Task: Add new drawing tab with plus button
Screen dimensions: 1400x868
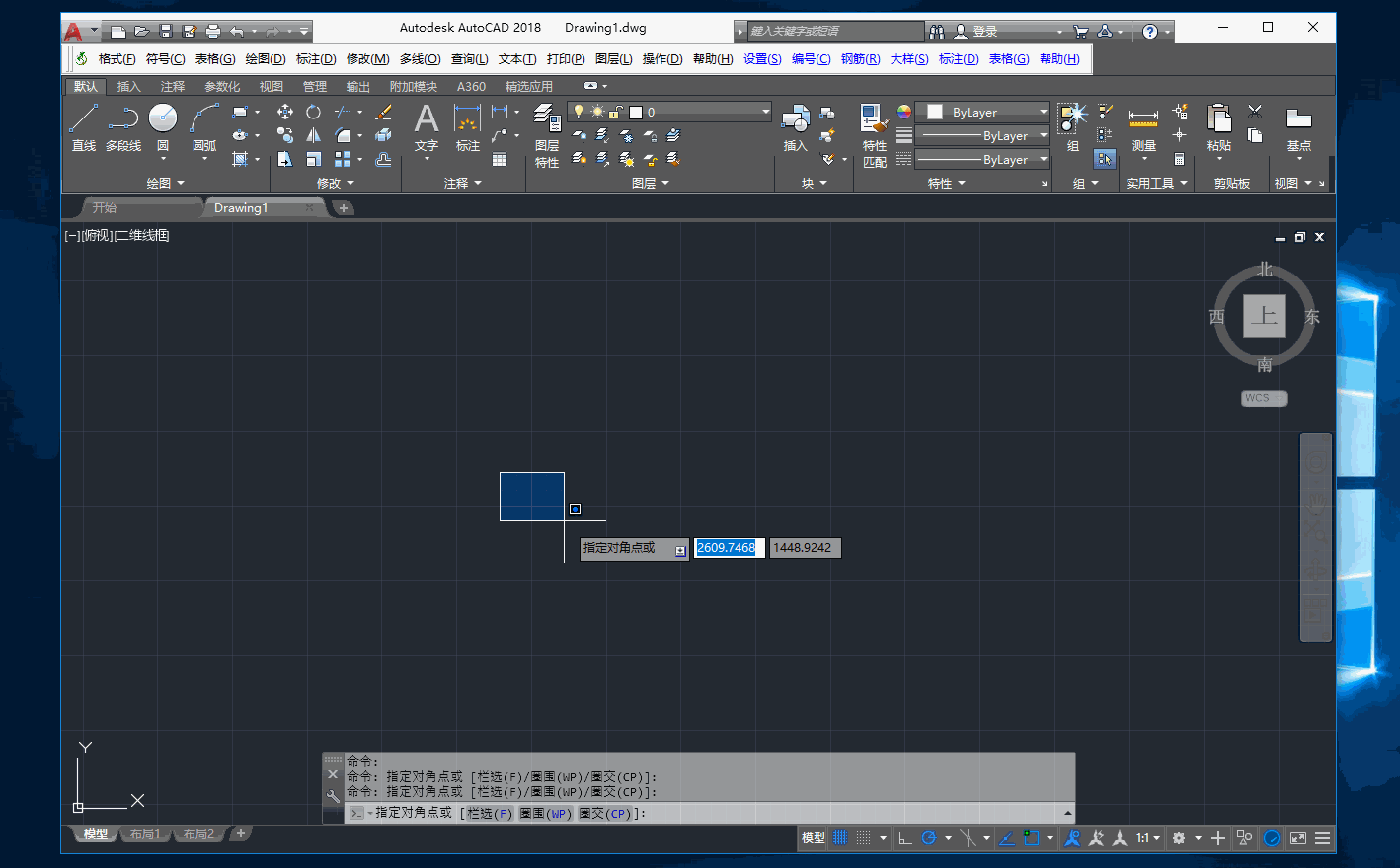Action: [x=344, y=207]
